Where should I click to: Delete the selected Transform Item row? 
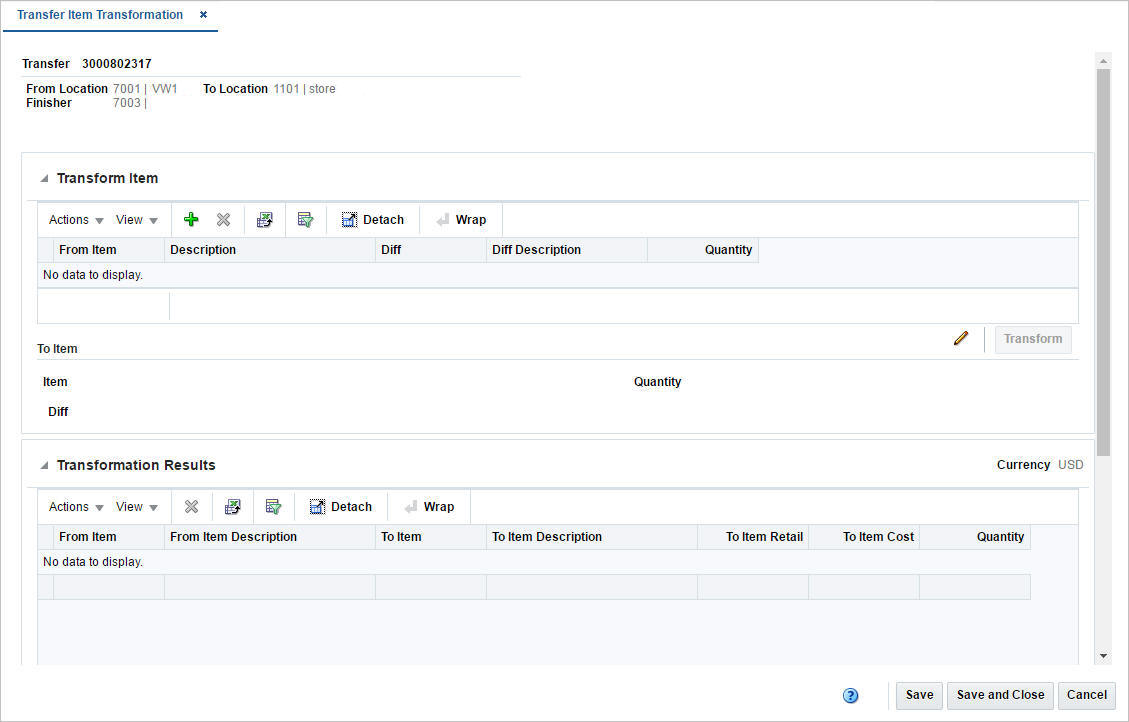(x=223, y=219)
